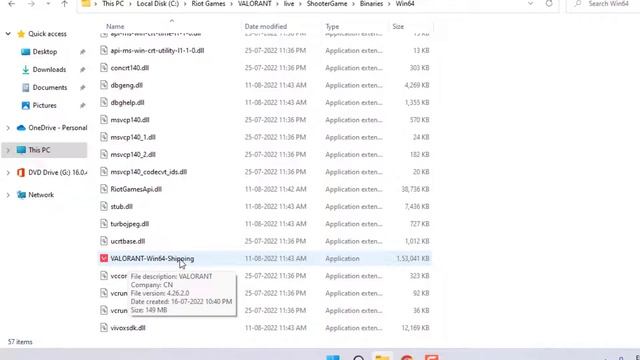The width and height of the screenshot is (640, 360).
Task: Click the turbojpeg.dll file icon
Action: (x=104, y=224)
